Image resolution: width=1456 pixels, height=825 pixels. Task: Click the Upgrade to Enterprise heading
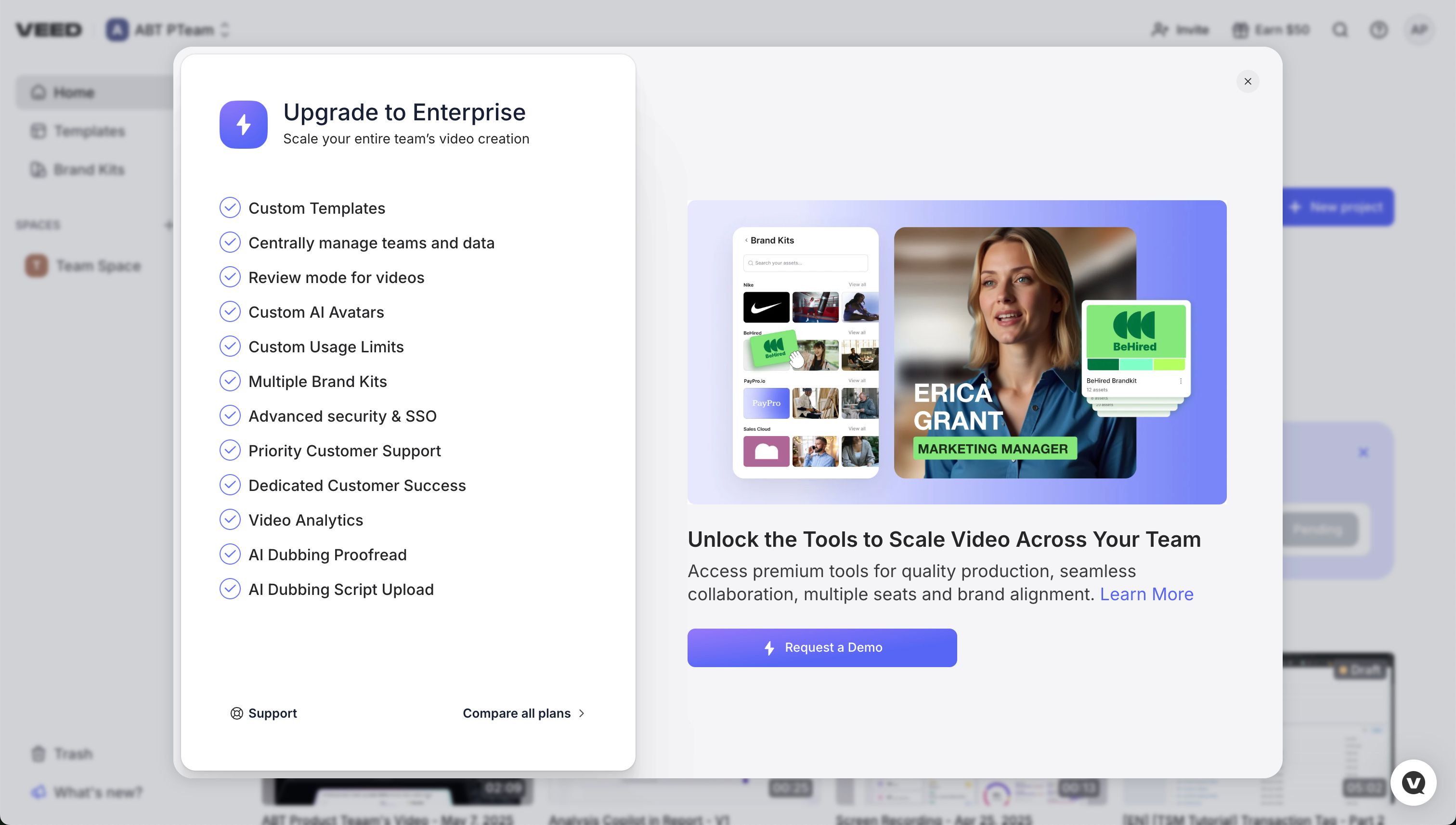404,112
